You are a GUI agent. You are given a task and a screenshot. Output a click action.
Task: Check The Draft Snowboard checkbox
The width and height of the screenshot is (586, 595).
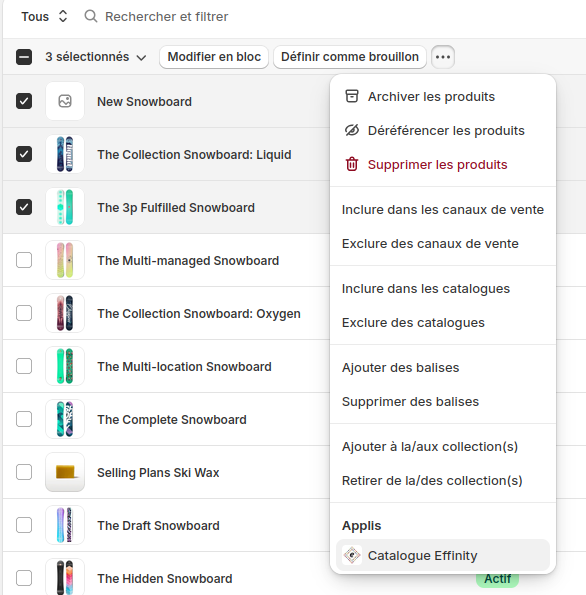pos(24,525)
